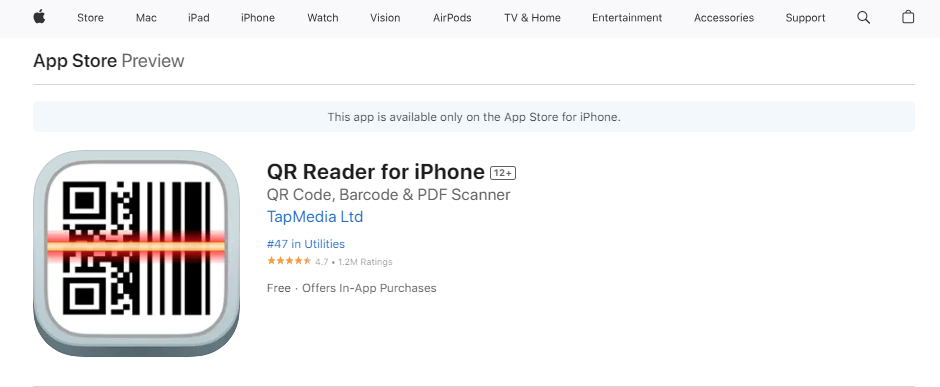Click the 12+ age rating badge
This screenshot has height=387, width=940.
coord(503,173)
